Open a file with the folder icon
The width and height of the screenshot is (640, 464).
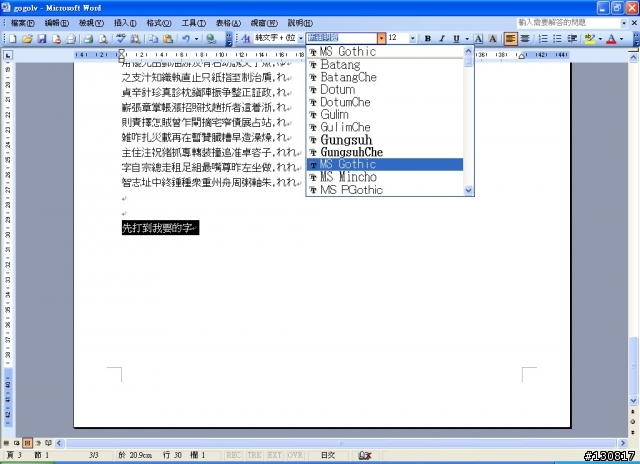[x=27, y=39]
